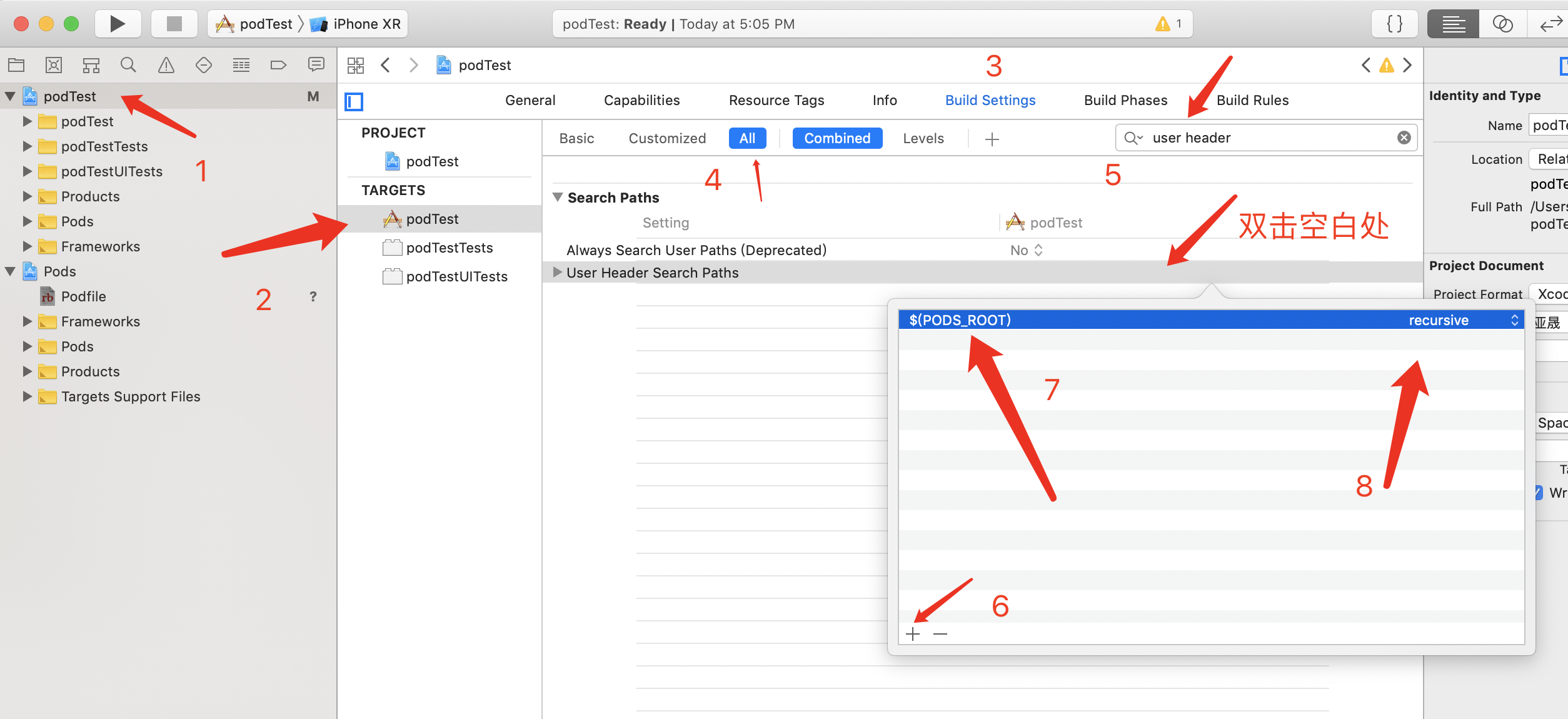Run the project with the Play button
This screenshot has height=719, width=1568.
point(118,24)
